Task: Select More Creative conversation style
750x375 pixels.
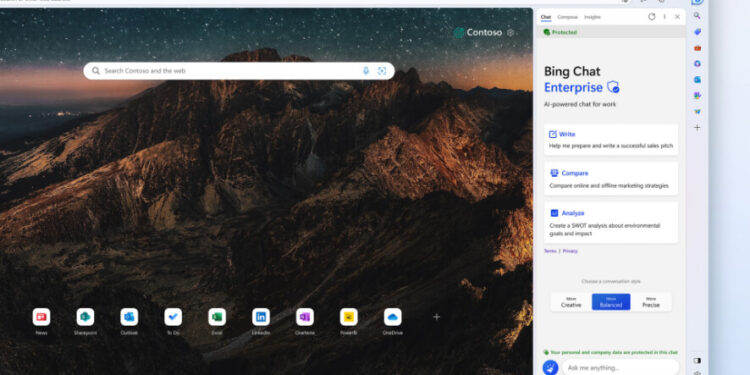Action: pyautogui.click(x=571, y=302)
